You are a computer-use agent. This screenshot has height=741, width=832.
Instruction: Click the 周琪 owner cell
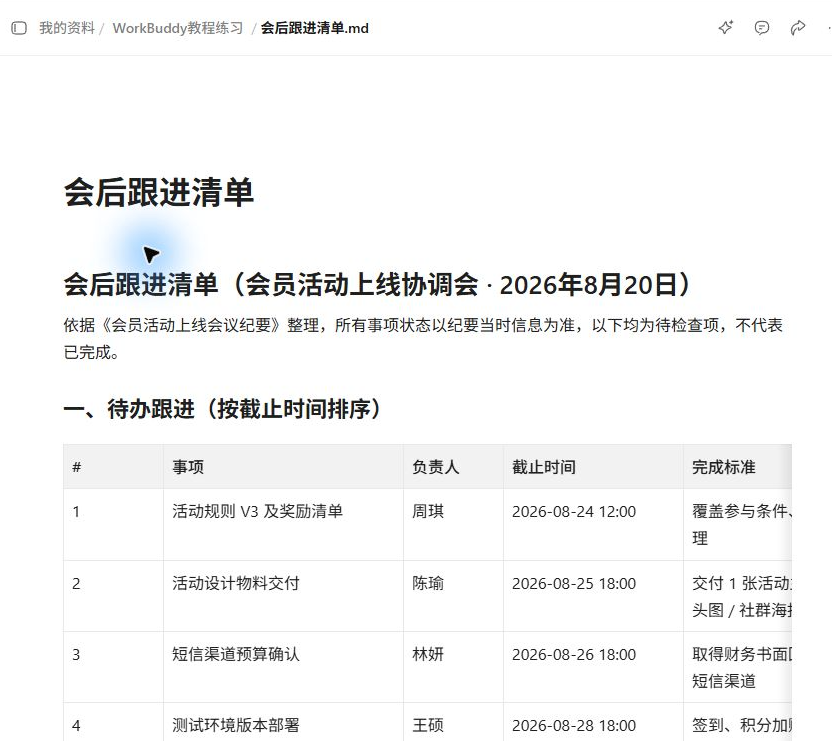pos(453,524)
